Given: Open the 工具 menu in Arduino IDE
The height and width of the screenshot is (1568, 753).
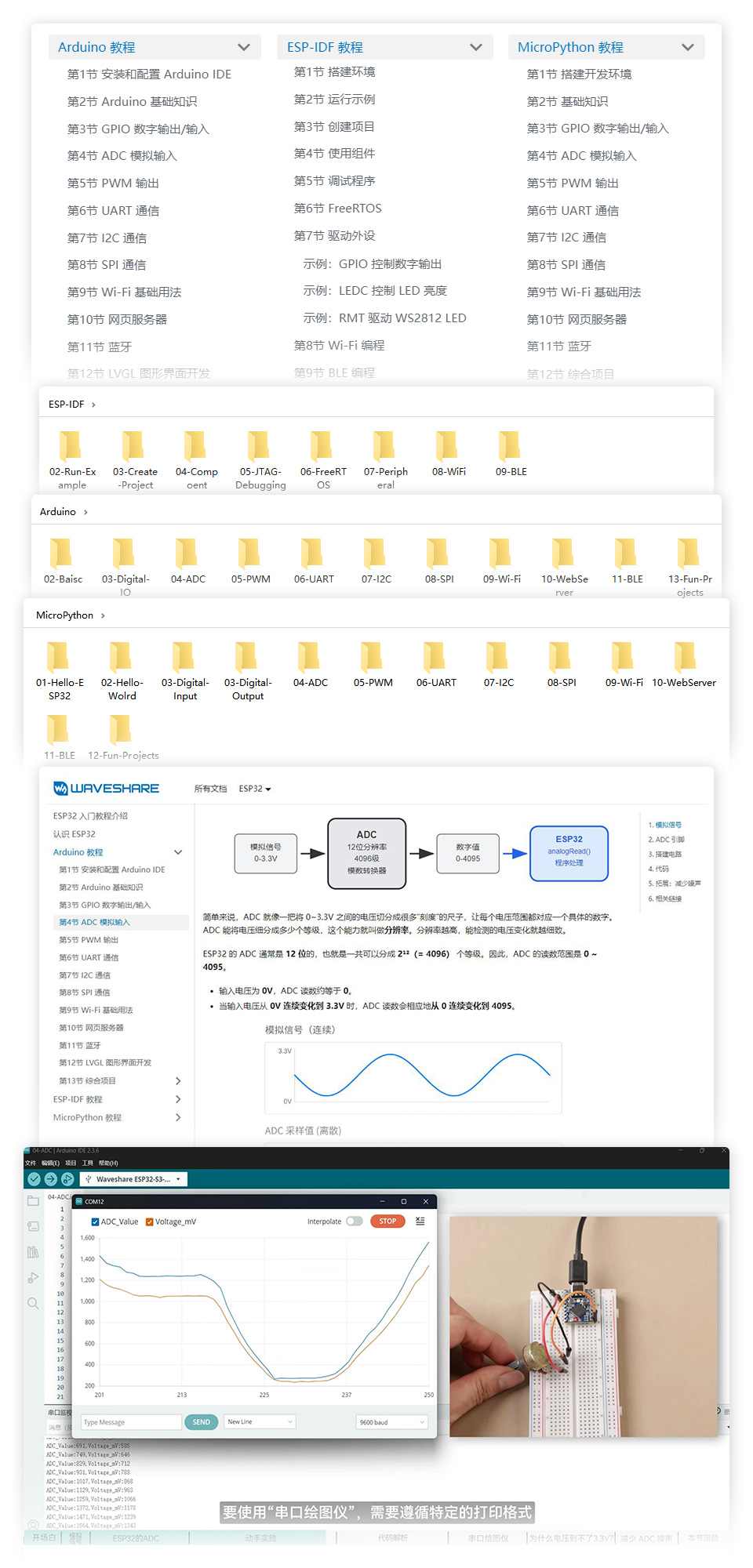Looking at the screenshot, I should (x=88, y=1163).
